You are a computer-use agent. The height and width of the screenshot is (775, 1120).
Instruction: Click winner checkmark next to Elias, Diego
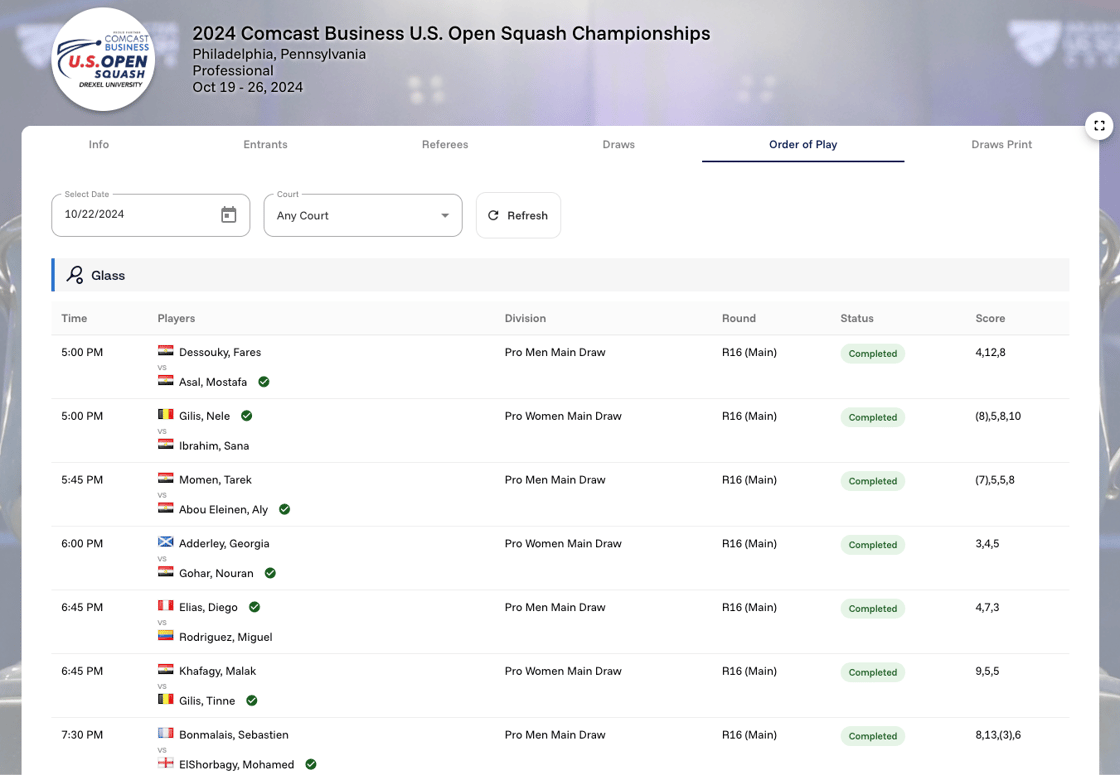(254, 607)
